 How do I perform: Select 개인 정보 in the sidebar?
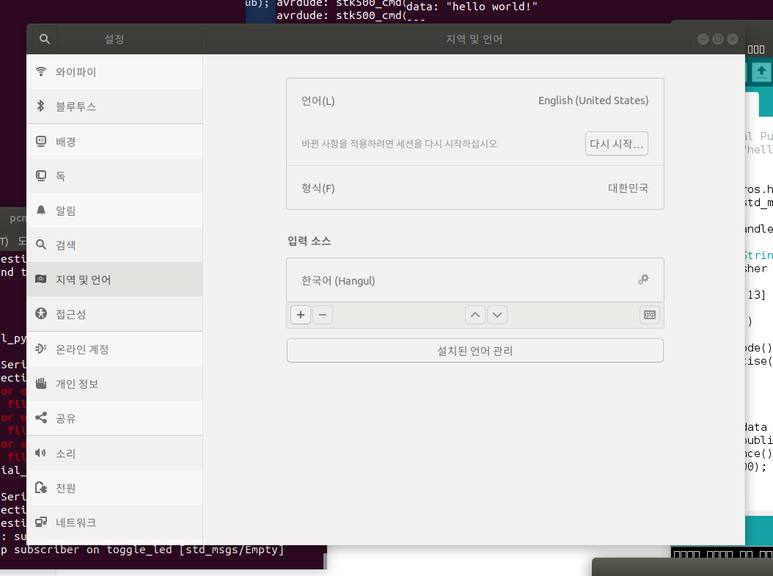pyautogui.click(x=114, y=384)
